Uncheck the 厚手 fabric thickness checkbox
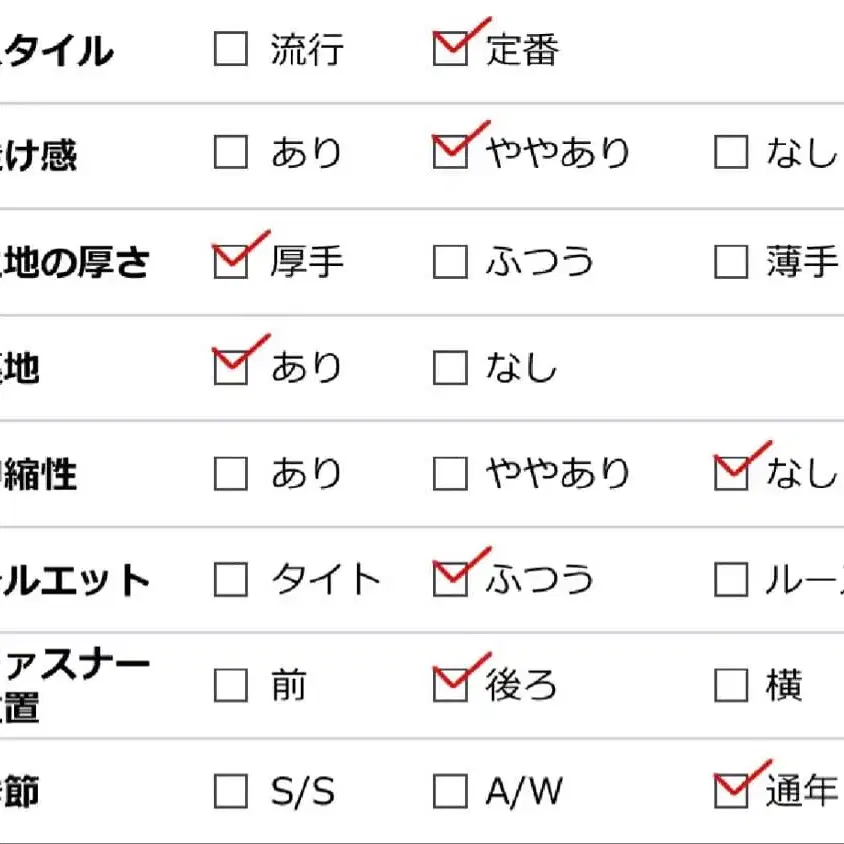Viewport: 844px width, 844px height. [231, 262]
